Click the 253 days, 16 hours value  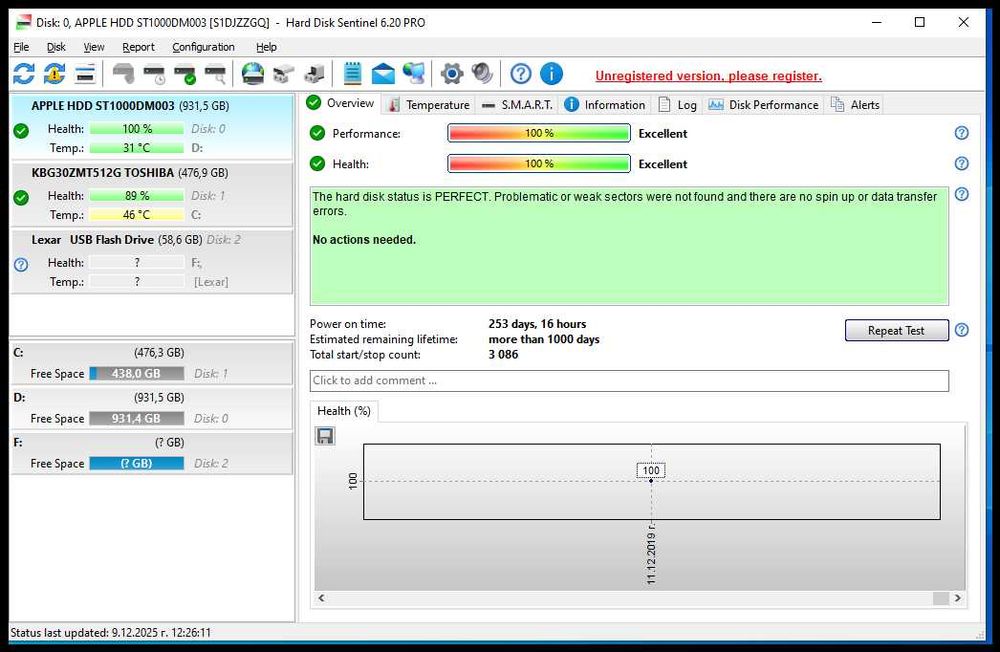pyautogui.click(x=537, y=324)
